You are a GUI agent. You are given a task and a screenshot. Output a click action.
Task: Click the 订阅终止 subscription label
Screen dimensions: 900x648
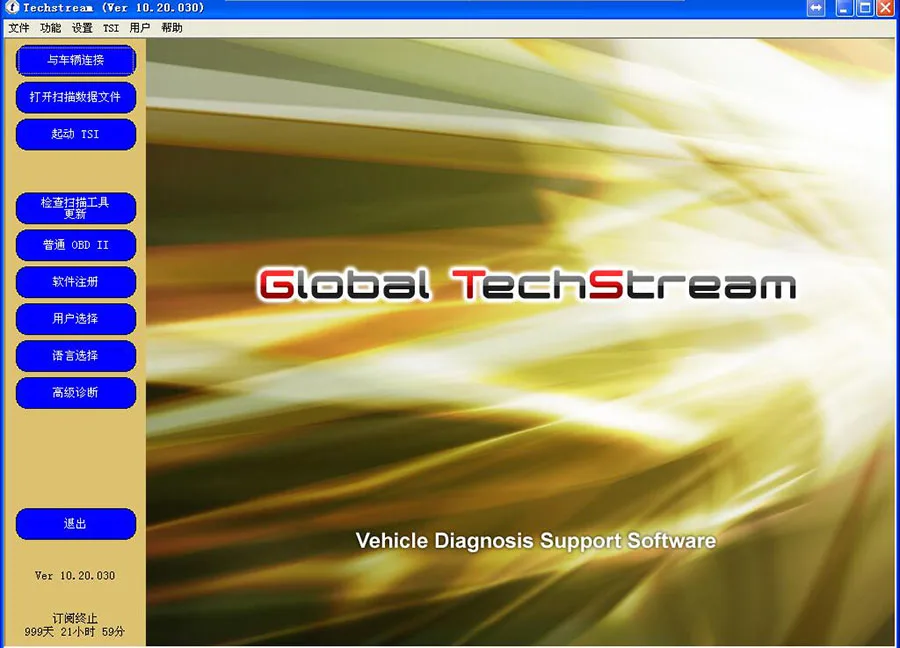tap(75, 618)
